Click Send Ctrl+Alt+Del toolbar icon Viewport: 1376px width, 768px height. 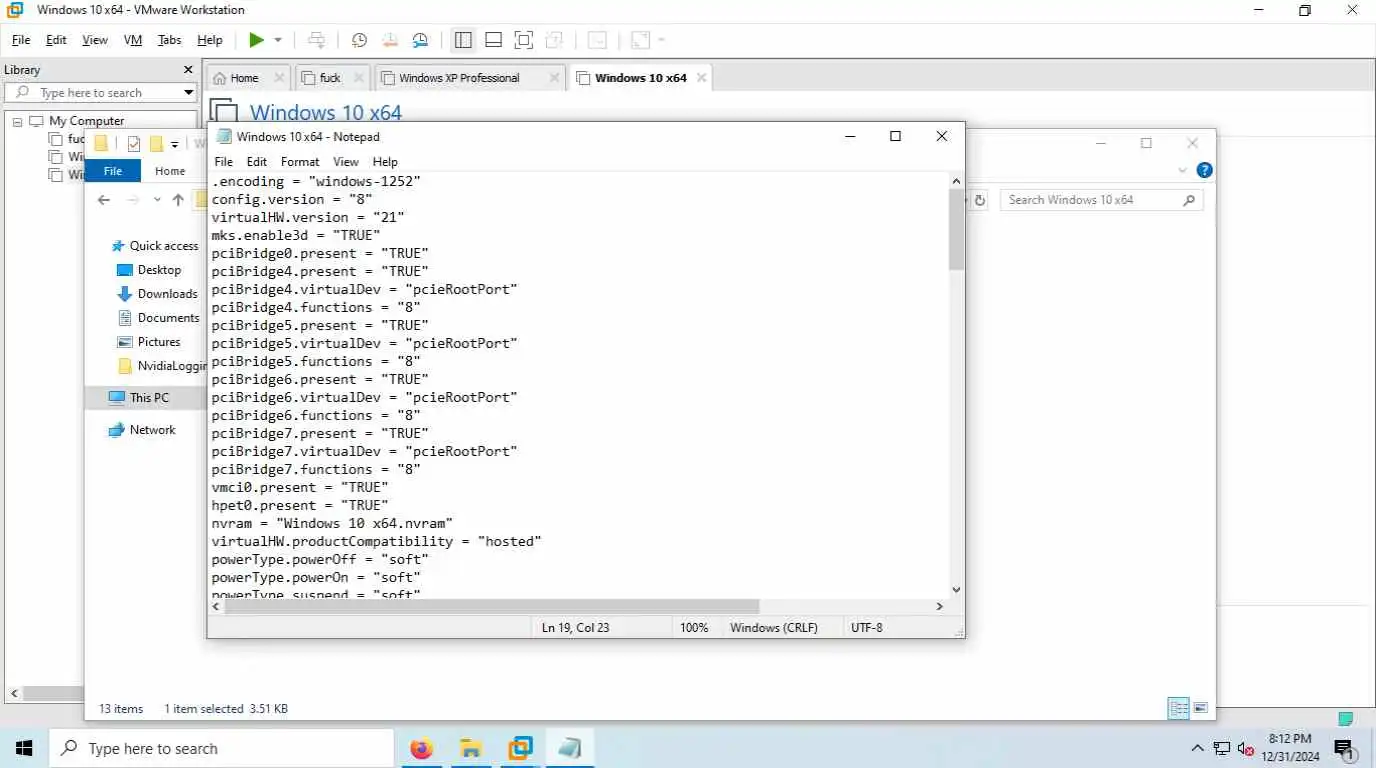[x=317, y=40]
